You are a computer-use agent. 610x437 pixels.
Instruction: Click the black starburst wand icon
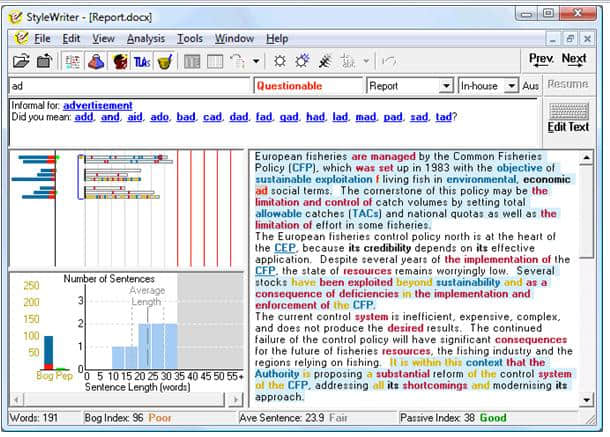[325, 61]
